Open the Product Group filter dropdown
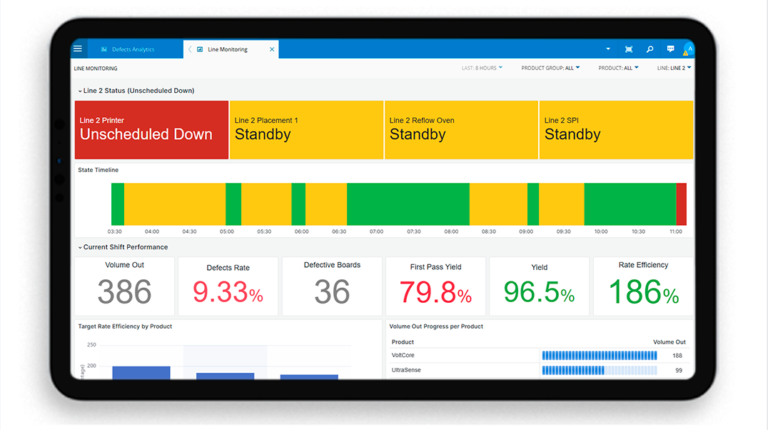Screen dimensions: 768x430 [550, 68]
